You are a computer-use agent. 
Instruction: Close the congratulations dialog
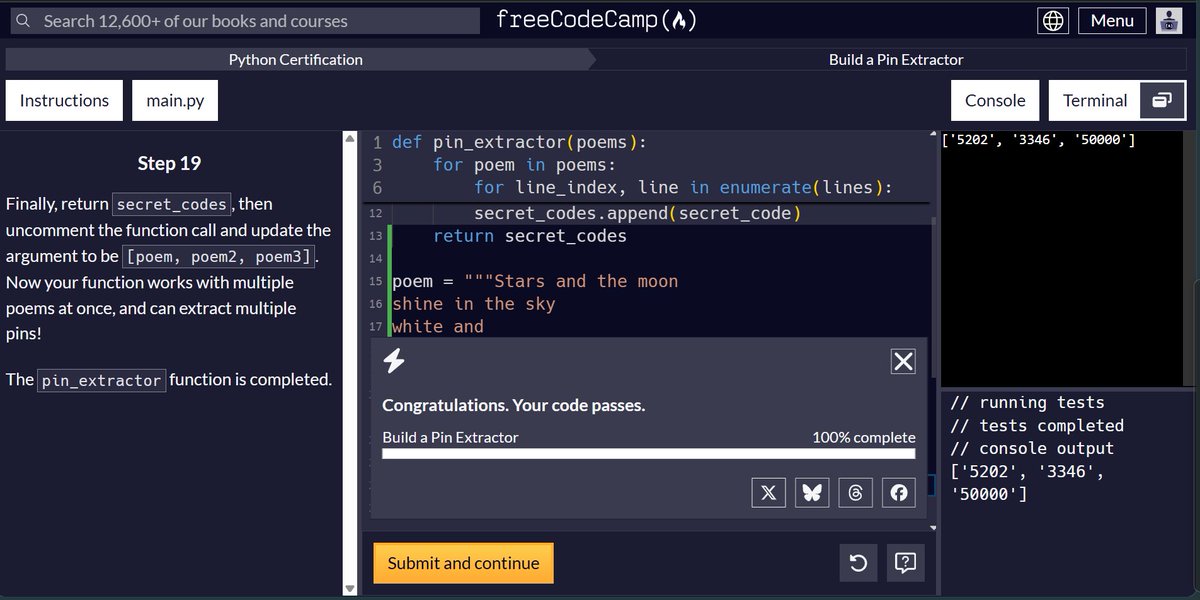903,362
